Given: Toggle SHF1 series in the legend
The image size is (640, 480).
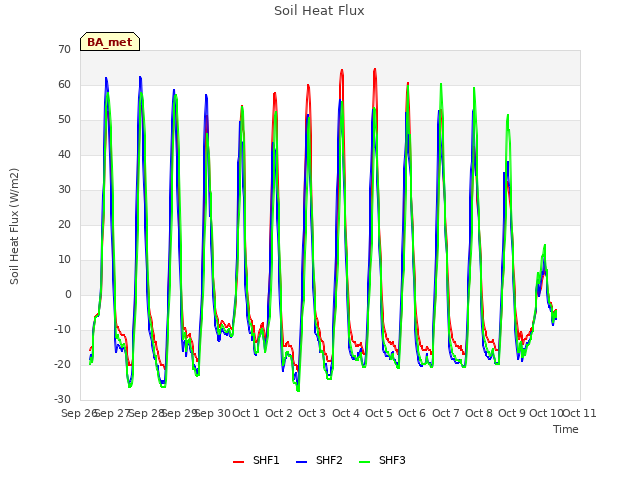Looking at the screenshot, I should click(x=256, y=460).
